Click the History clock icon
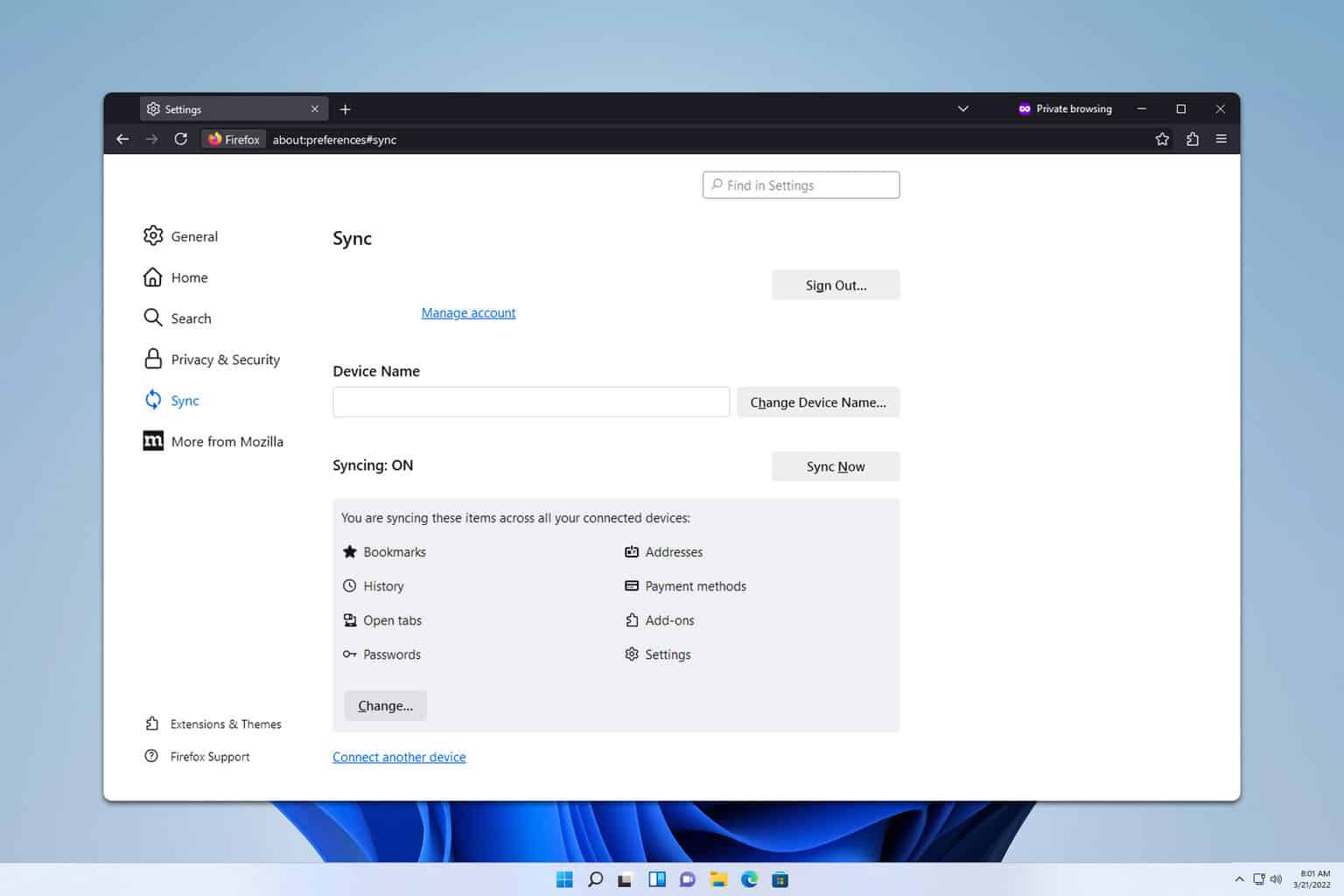The image size is (1344, 896). [349, 586]
